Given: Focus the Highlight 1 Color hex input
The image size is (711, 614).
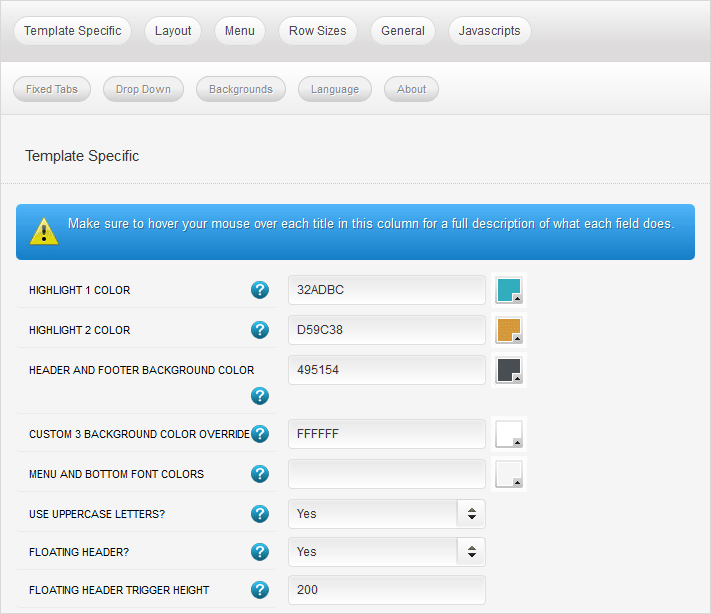Looking at the screenshot, I should tap(386, 290).
